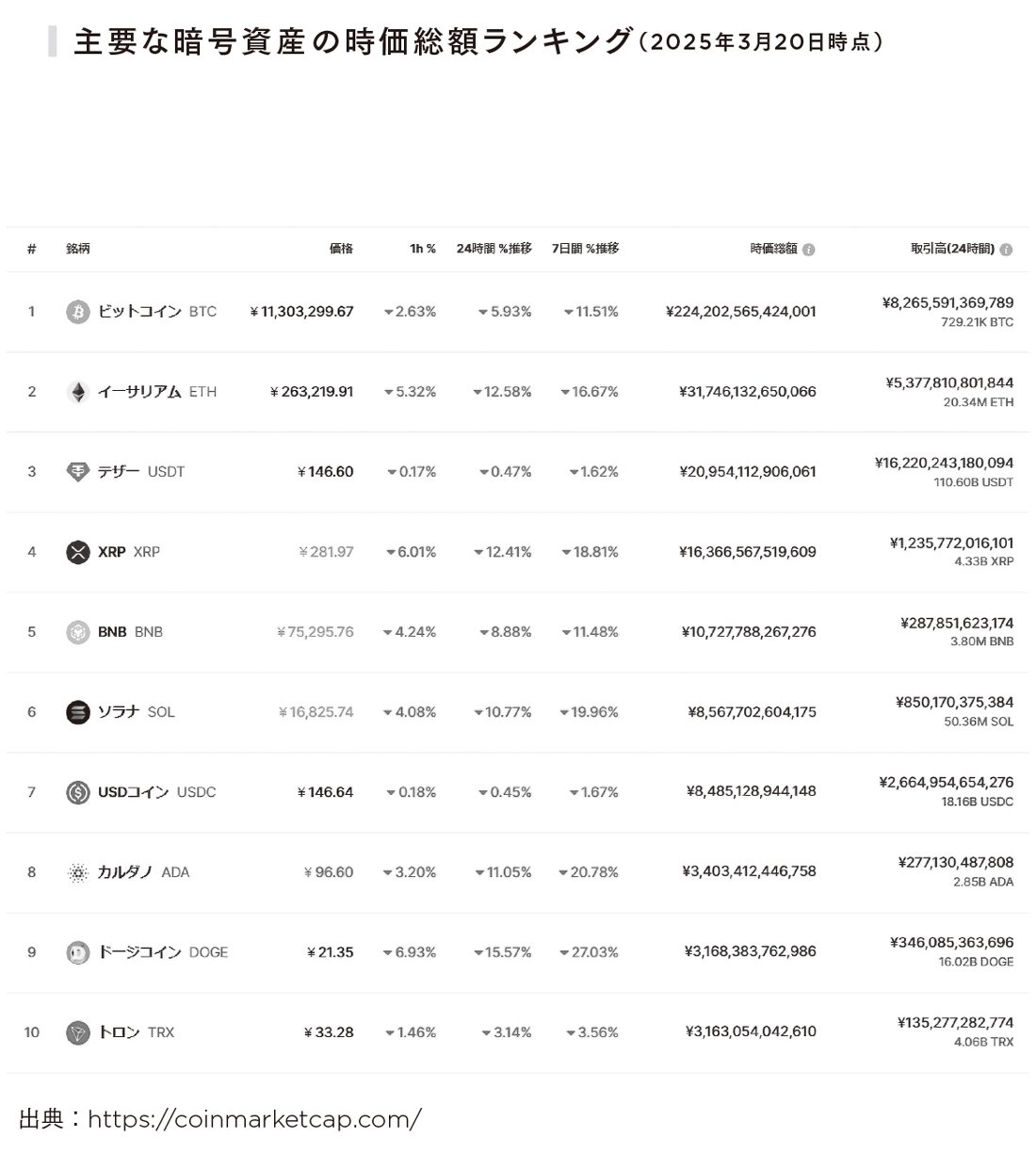Click the TRON TRX logo icon

click(78, 1032)
